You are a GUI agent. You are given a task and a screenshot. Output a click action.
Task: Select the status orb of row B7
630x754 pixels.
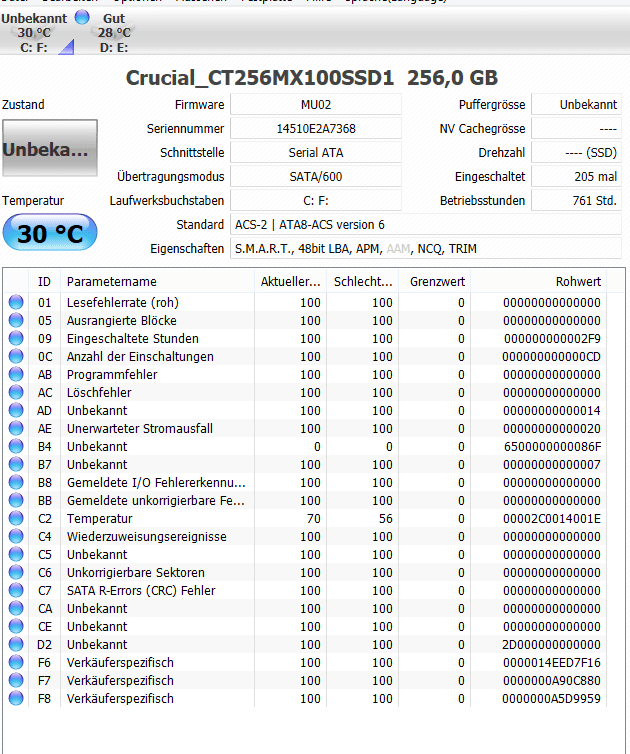(16, 464)
